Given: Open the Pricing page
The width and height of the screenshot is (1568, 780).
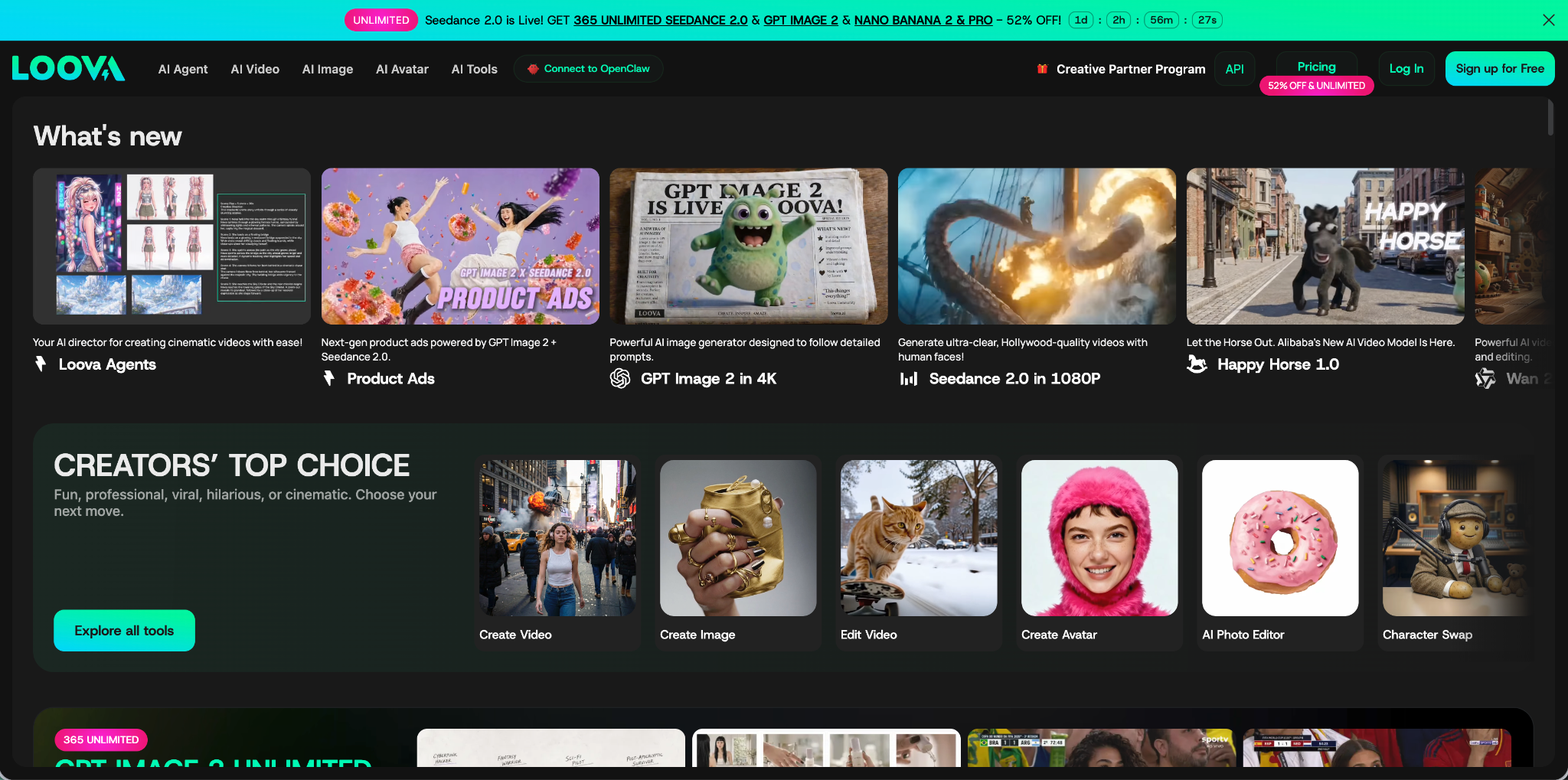Looking at the screenshot, I should coord(1316,67).
